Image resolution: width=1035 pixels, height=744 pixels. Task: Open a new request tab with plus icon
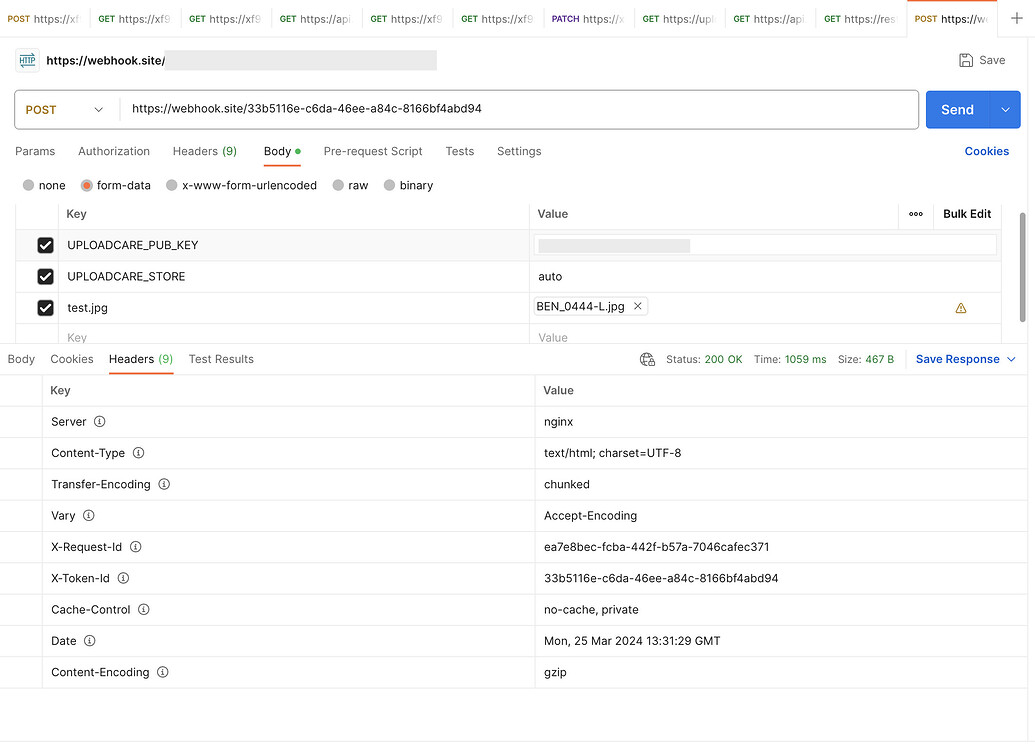point(1016,17)
